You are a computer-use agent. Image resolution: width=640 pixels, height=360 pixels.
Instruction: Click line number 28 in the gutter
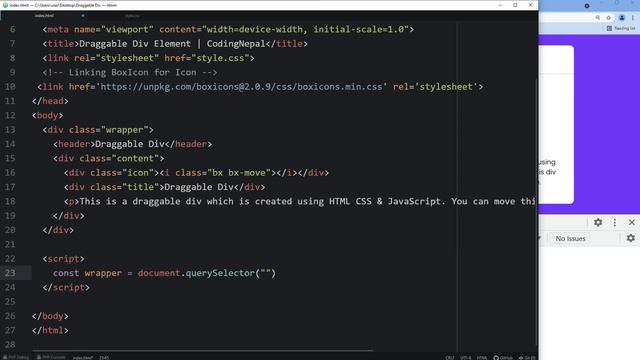pos(10,344)
